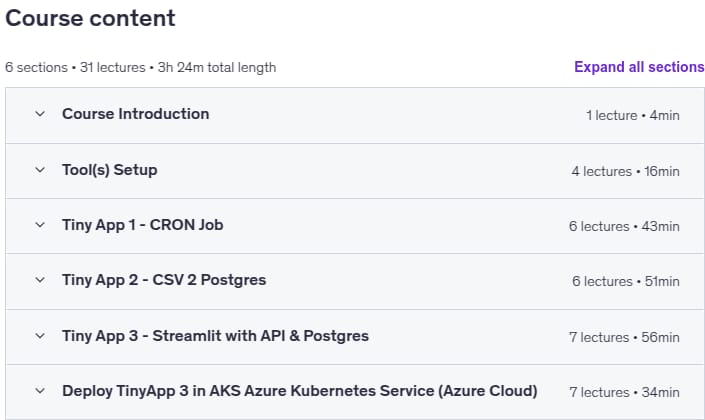Select the 6 lectures • 43min summary

click(624, 226)
